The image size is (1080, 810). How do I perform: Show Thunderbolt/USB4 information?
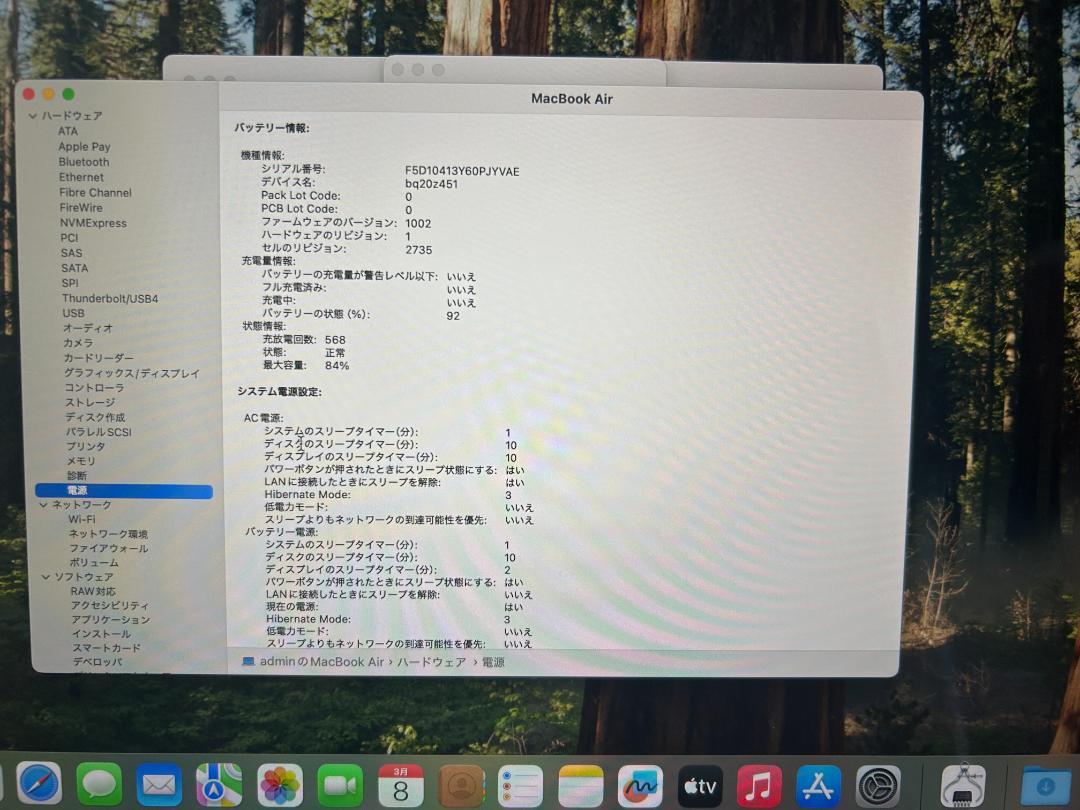110,298
